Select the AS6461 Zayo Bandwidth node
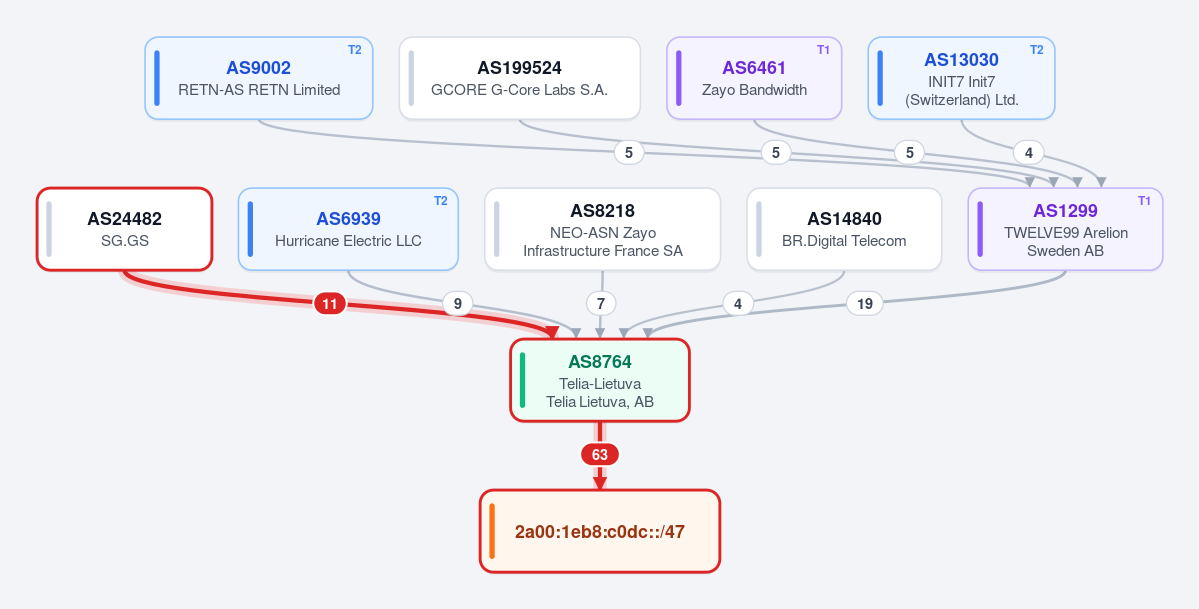This screenshot has height=609, width=1199. pos(754,78)
